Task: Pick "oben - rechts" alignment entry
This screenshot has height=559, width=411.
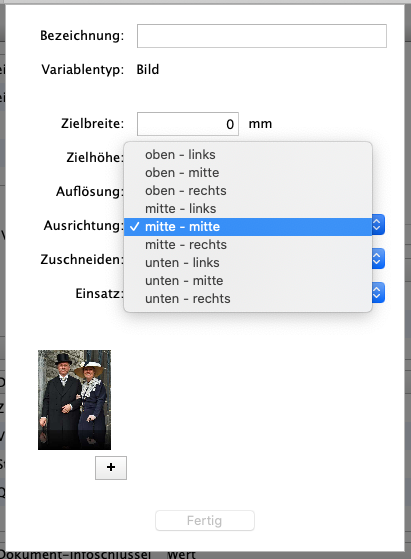Action: [248, 191]
